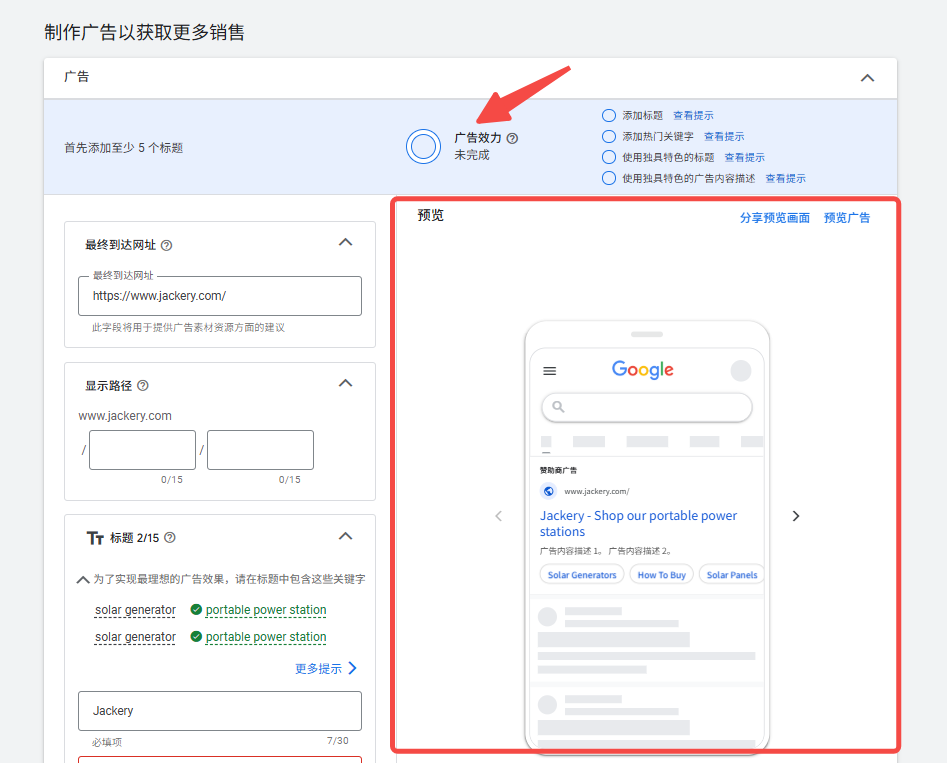Select the 添加热门关键字 radio button
Screen dimensions: 947x763
tap(608, 136)
